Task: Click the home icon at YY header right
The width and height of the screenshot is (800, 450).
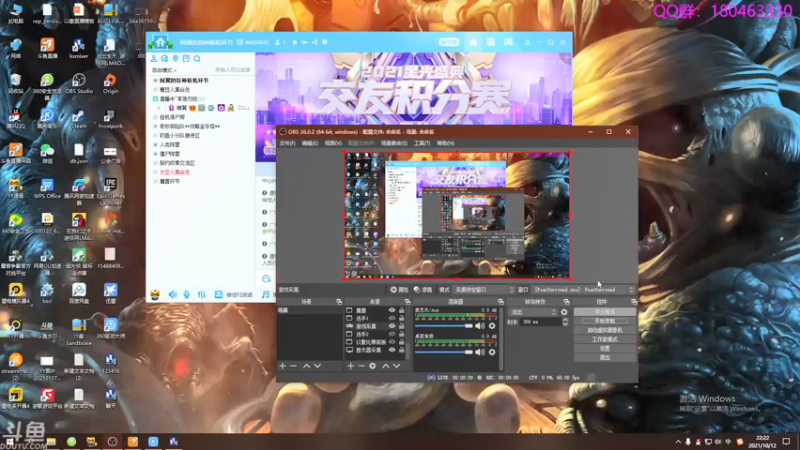Action: [473, 42]
